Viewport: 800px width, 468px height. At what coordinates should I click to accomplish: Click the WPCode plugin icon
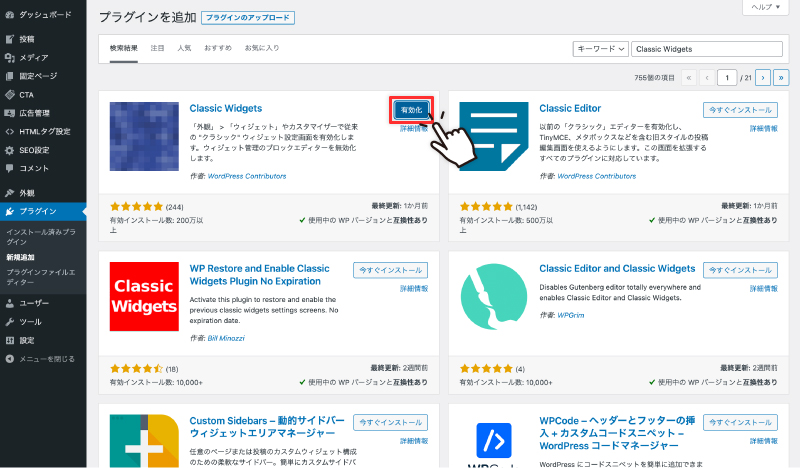coord(494,441)
